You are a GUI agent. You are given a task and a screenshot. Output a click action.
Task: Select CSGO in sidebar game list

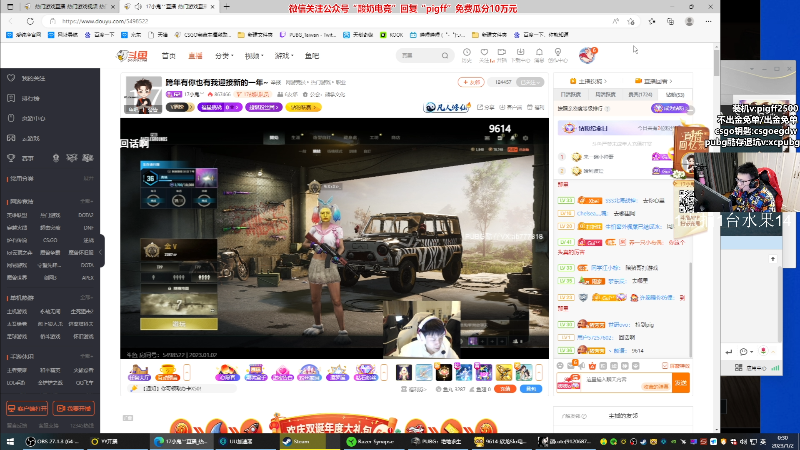[50, 240]
